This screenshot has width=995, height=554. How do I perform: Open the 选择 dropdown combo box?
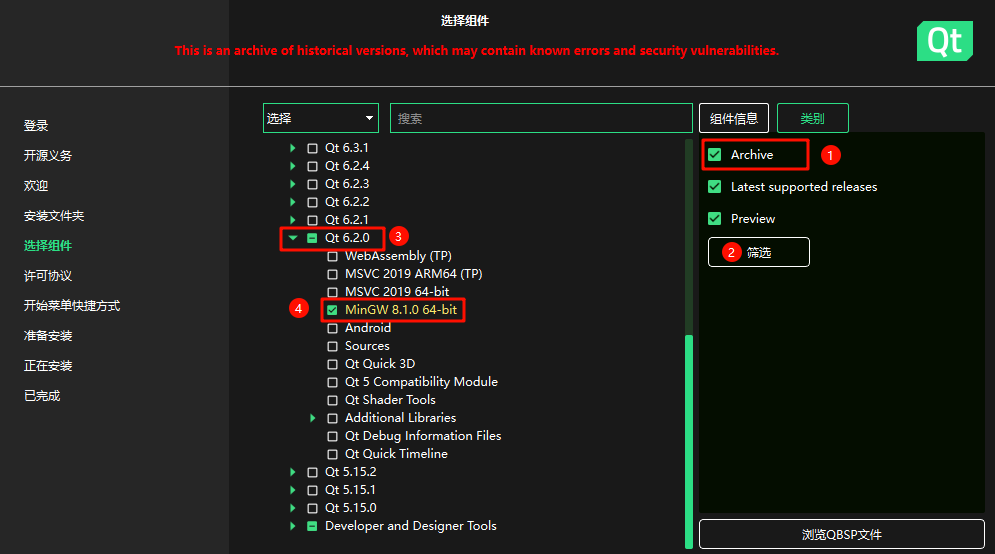point(320,118)
